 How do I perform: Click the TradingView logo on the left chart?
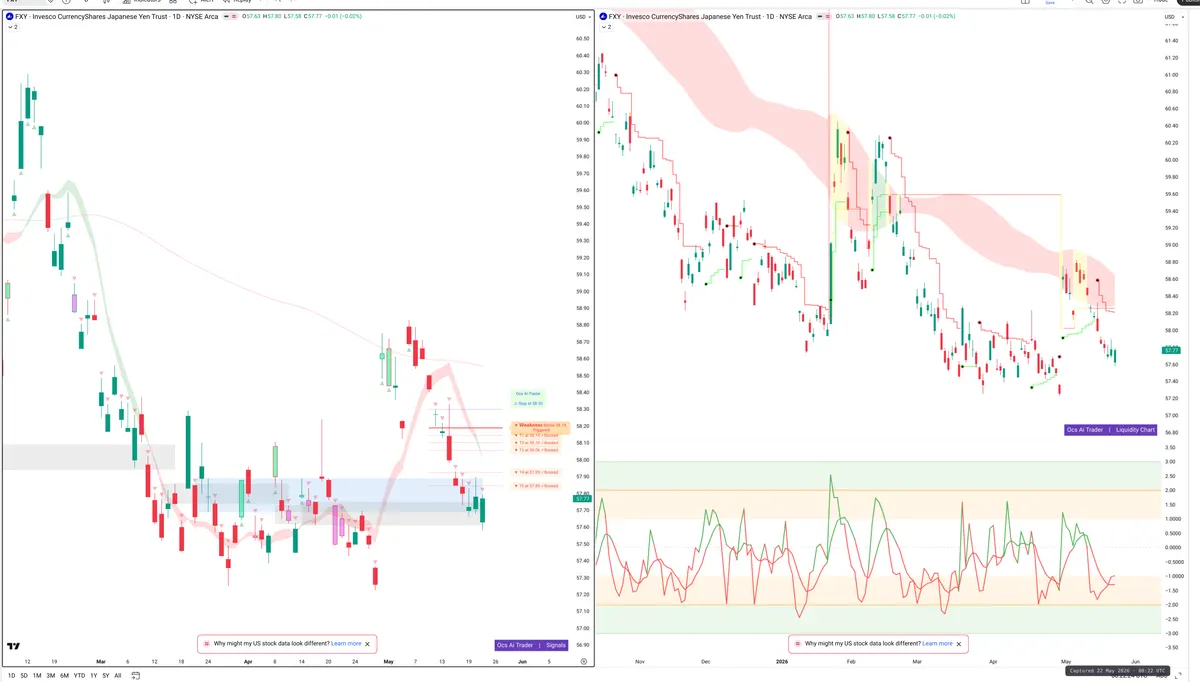point(14,647)
